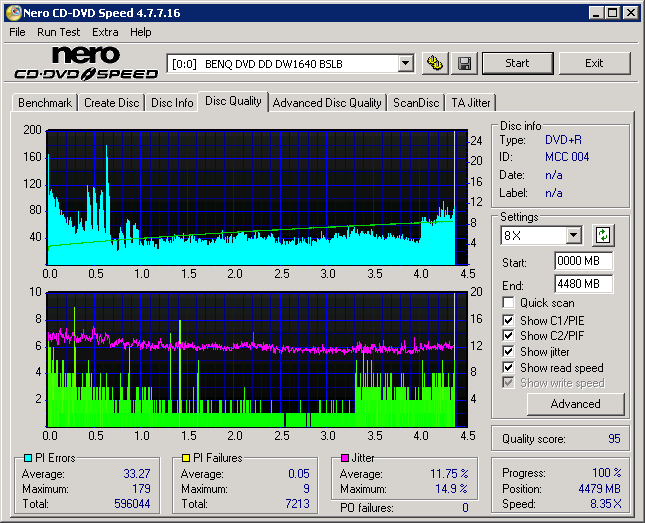Enable the Quick scan checkbox

pos(509,303)
